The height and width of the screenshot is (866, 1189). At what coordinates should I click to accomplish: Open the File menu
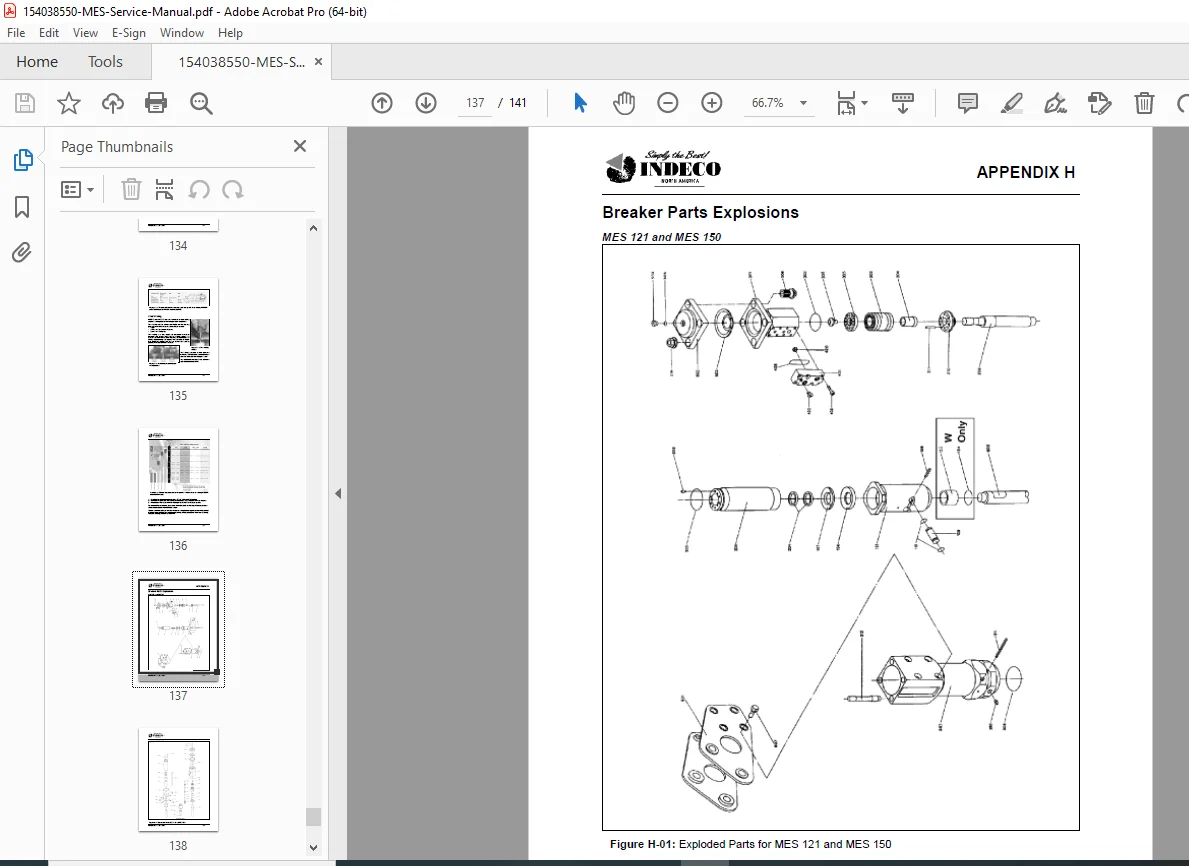pyautogui.click(x=16, y=33)
